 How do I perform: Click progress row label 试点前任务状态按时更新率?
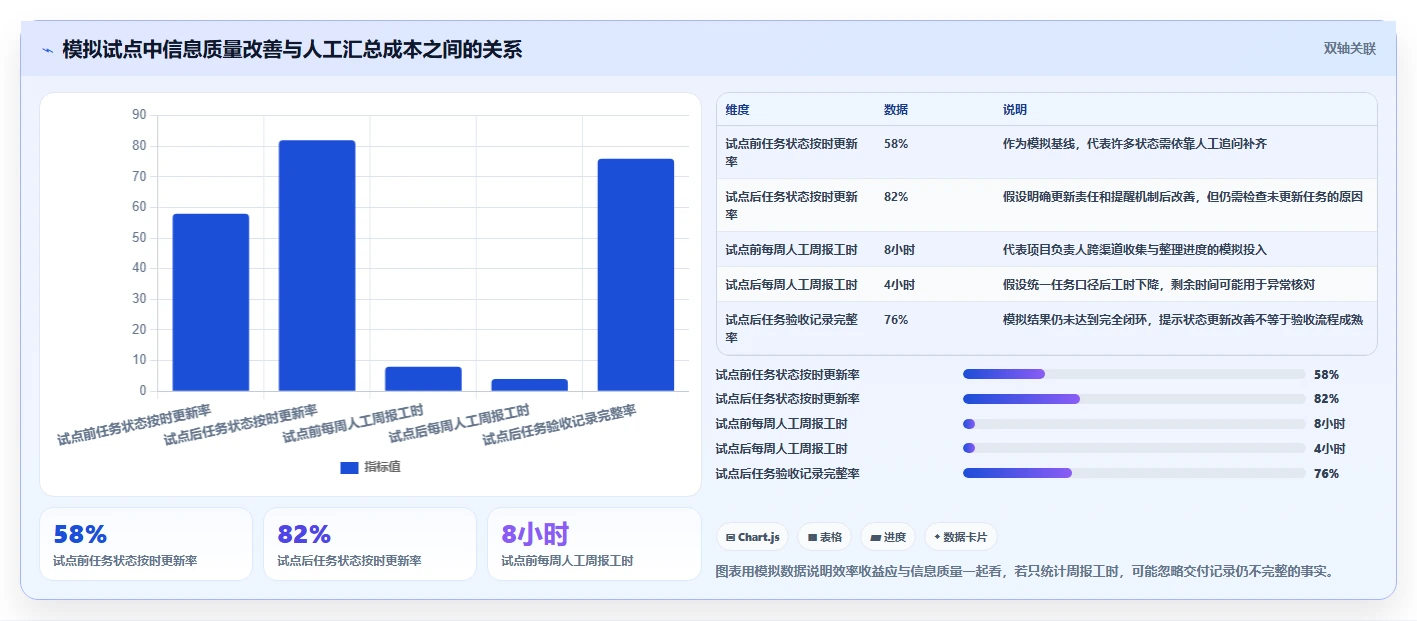[x=788, y=374]
